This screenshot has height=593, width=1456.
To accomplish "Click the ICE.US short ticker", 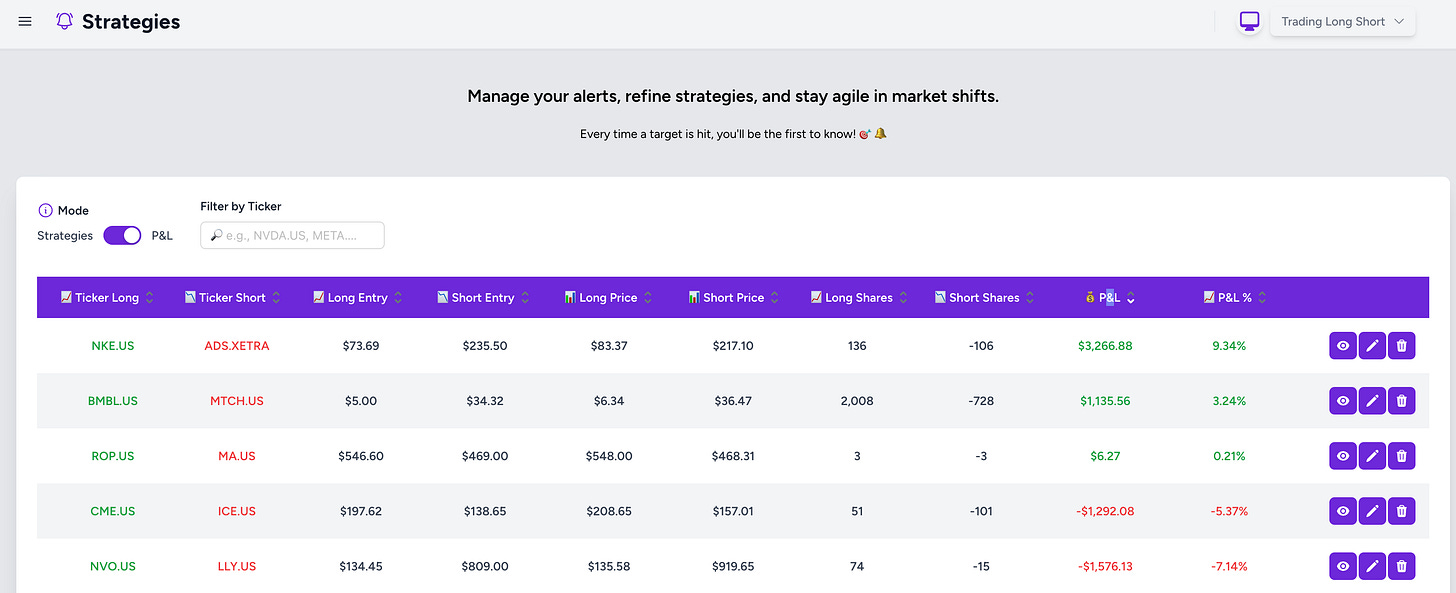I will click(x=237, y=511).
